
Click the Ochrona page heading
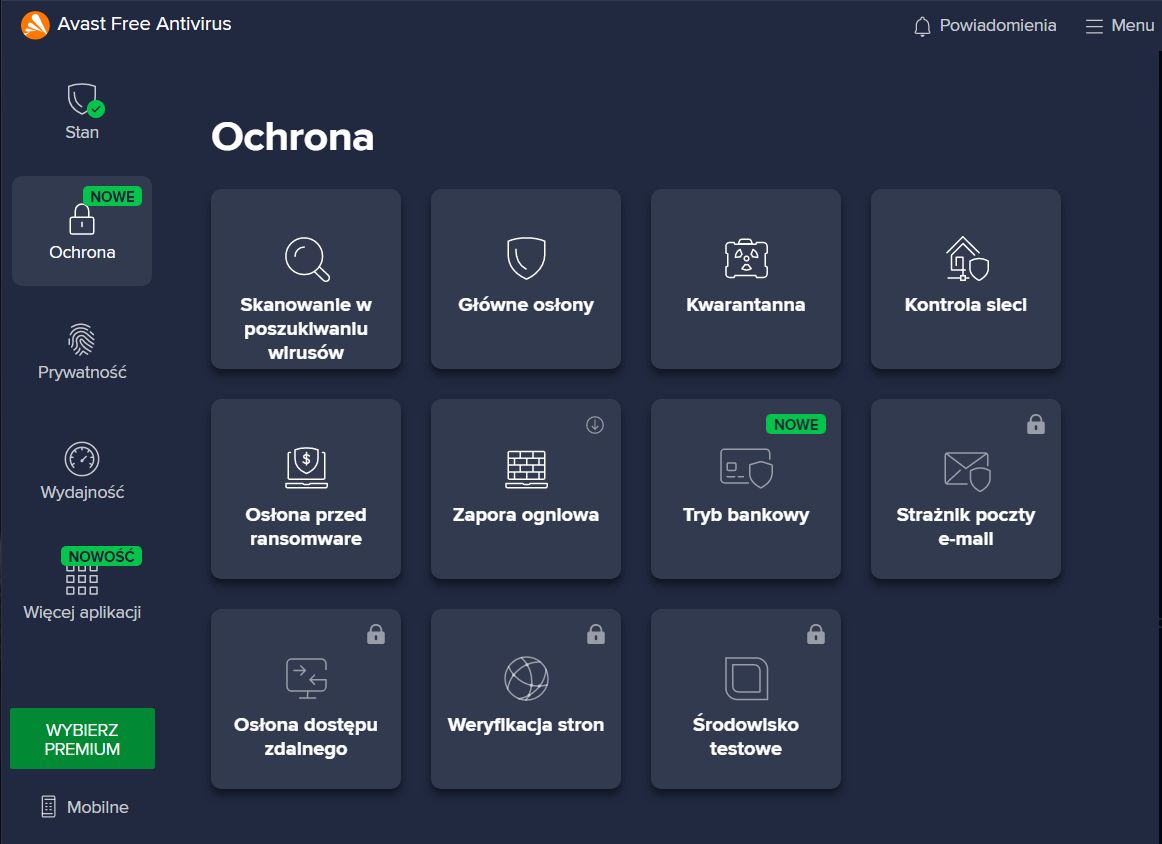pos(293,137)
